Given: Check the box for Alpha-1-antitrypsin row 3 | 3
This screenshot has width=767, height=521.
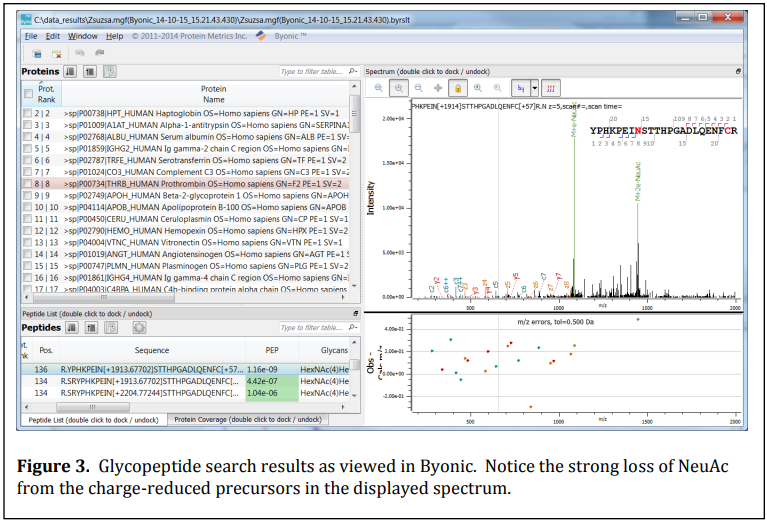Looking at the screenshot, I should [27, 125].
